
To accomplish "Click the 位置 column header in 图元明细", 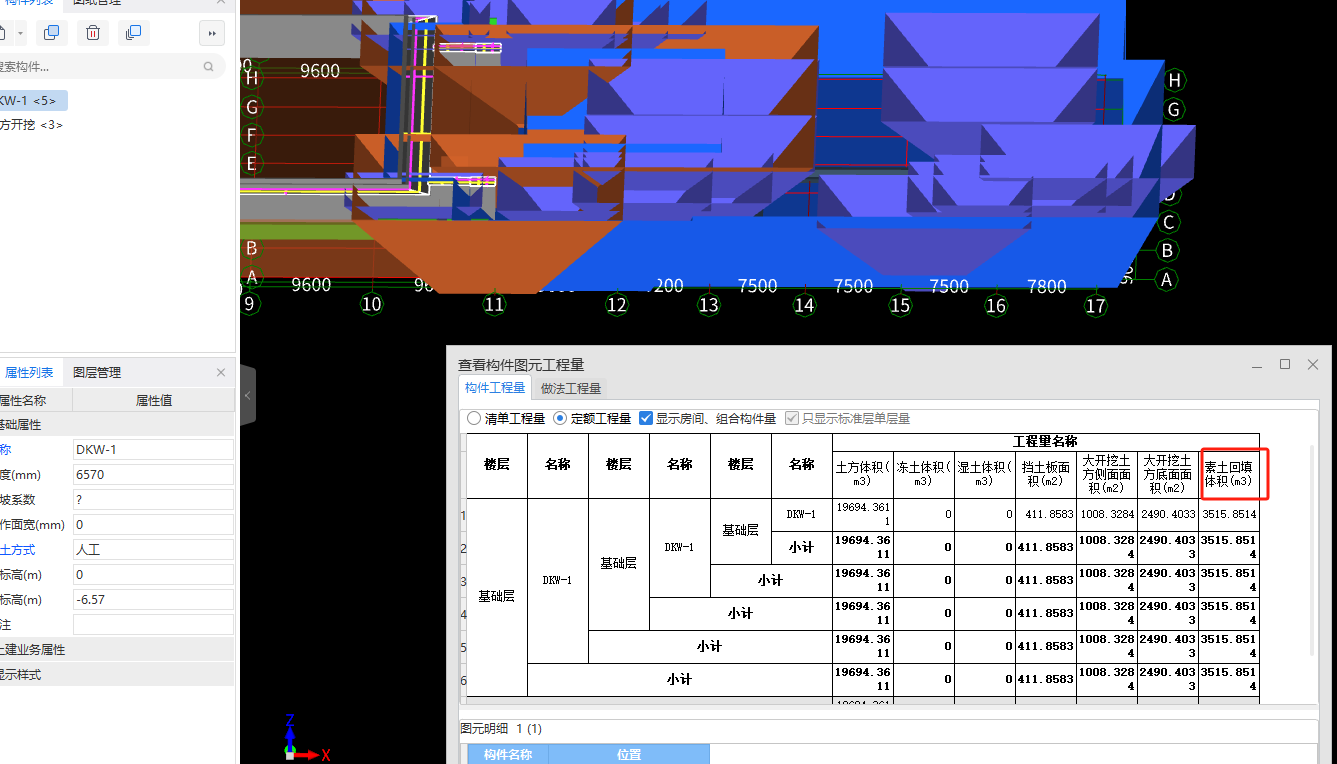I will pos(629,755).
